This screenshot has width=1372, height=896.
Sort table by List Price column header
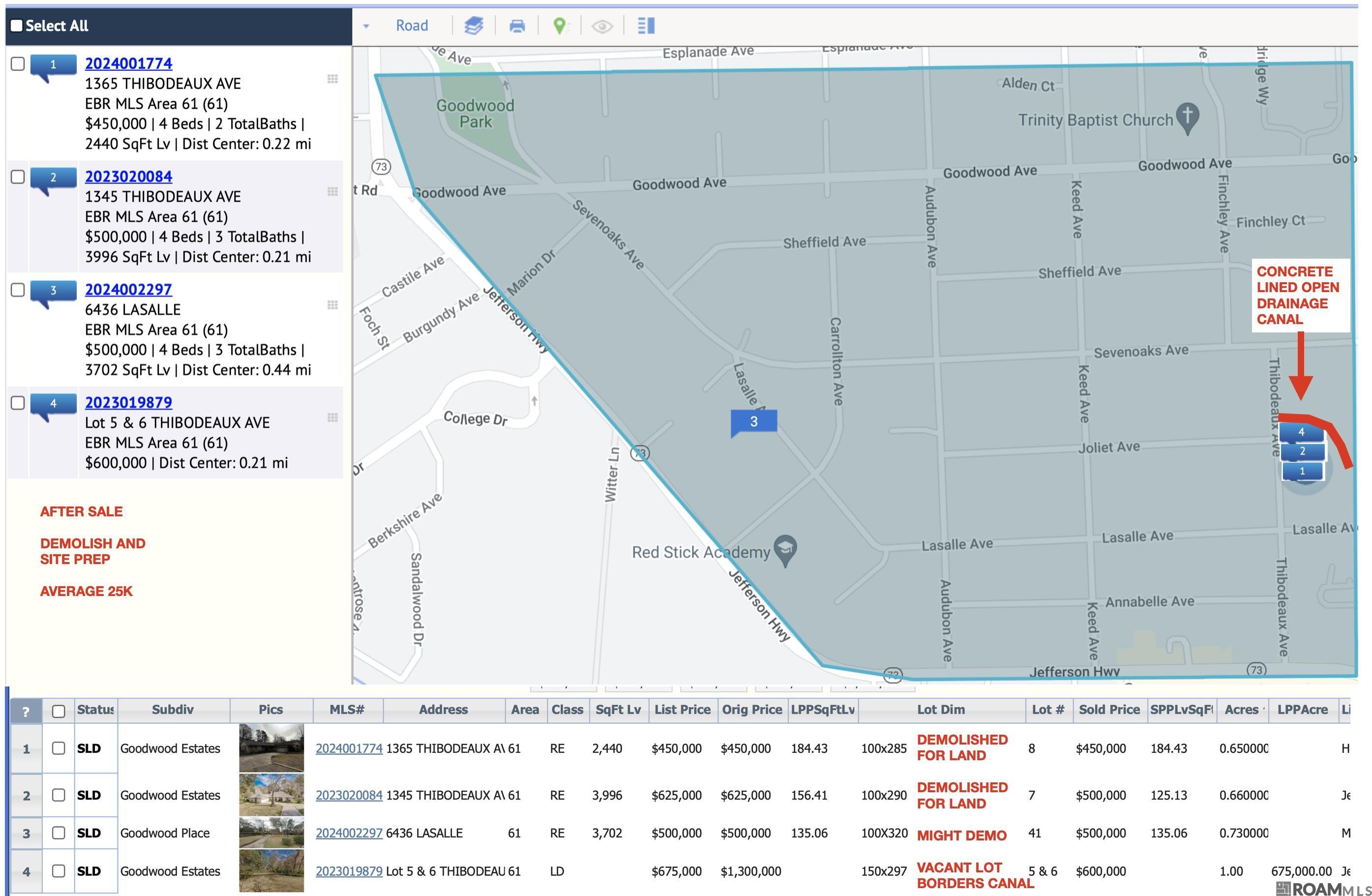(682, 710)
